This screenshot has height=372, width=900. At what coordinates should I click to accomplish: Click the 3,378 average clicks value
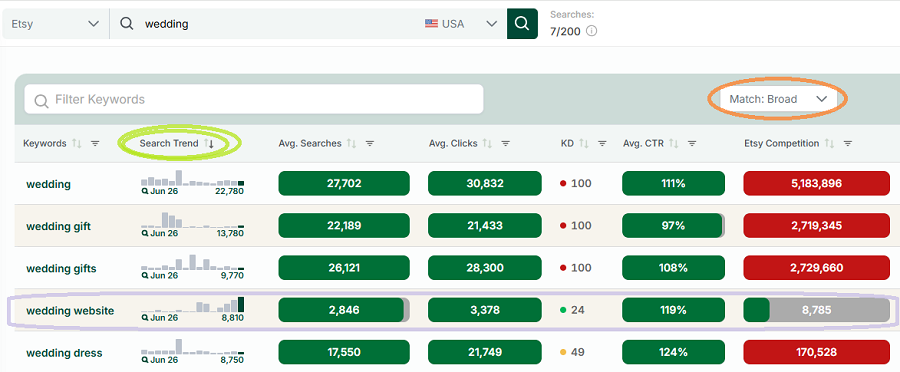click(x=485, y=310)
